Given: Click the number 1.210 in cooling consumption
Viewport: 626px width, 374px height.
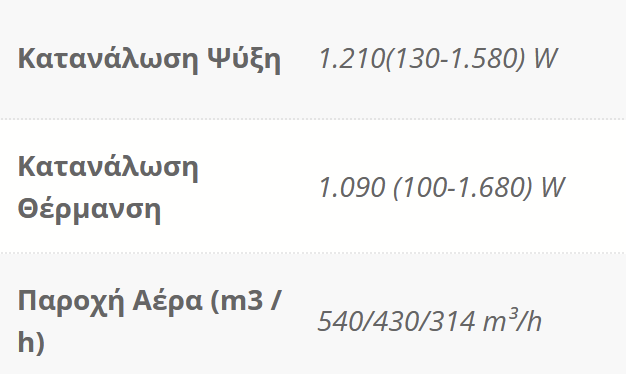Looking at the screenshot, I should tap(351, 58).
